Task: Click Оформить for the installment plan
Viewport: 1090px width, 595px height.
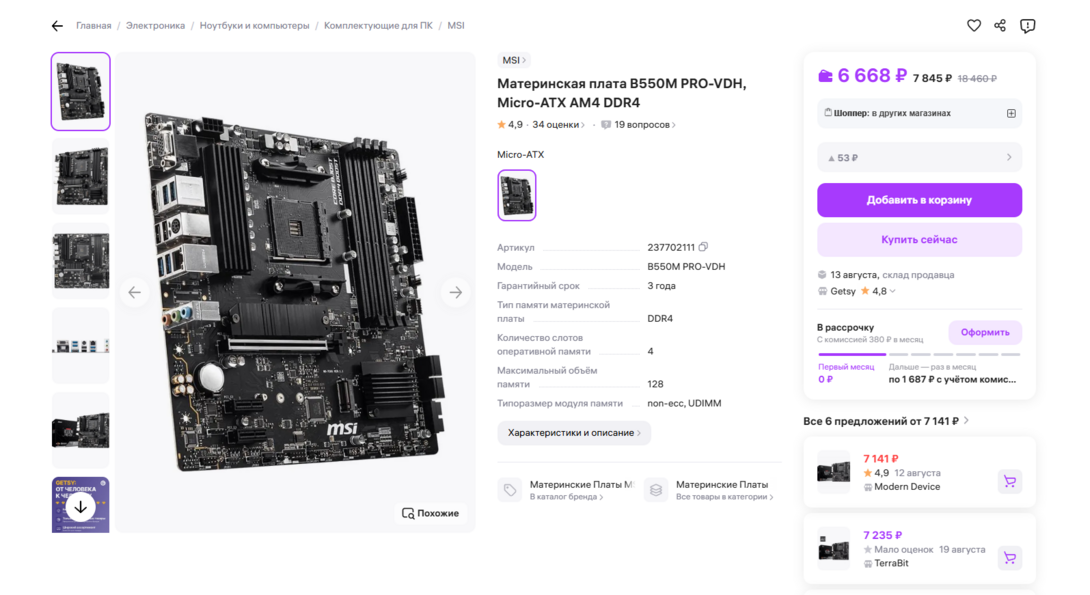Action: pos(985,332)
